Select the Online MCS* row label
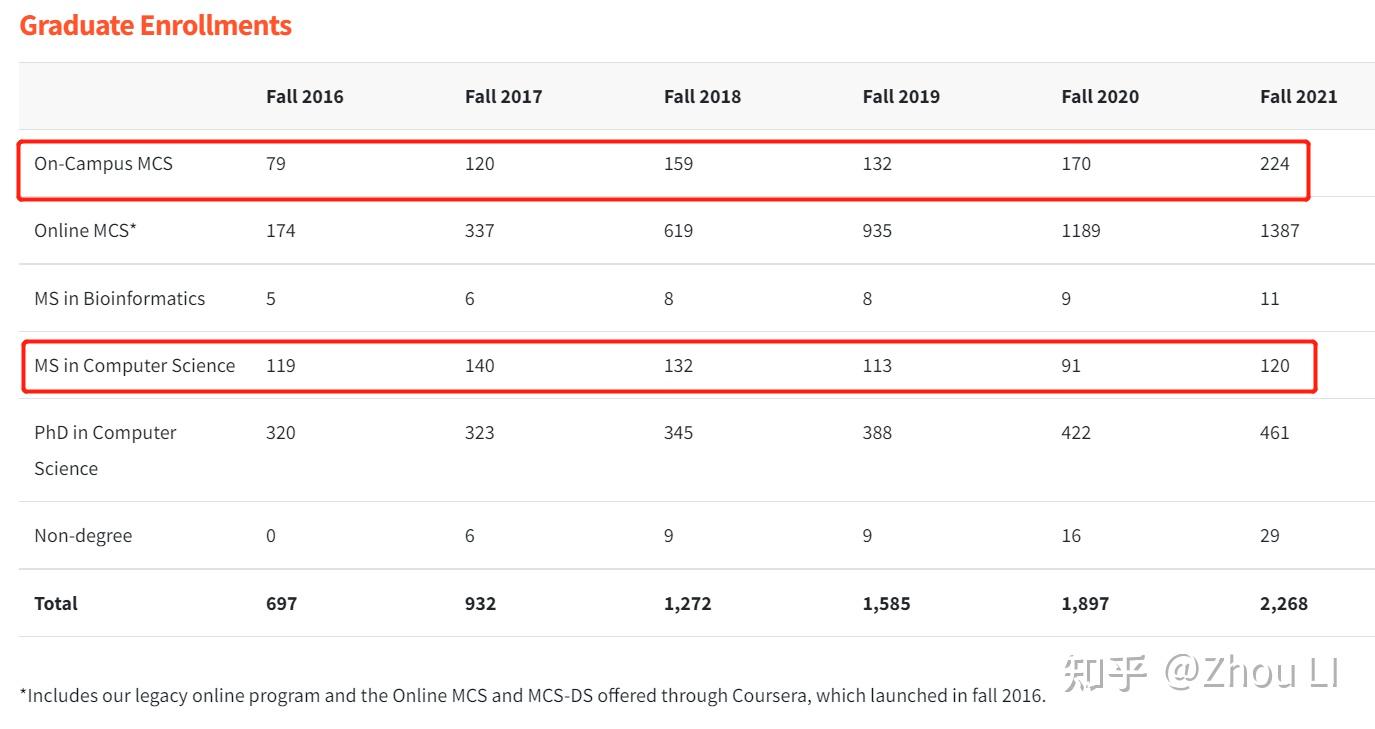This screenshot has height=729, width=1375. click(85, 230)
